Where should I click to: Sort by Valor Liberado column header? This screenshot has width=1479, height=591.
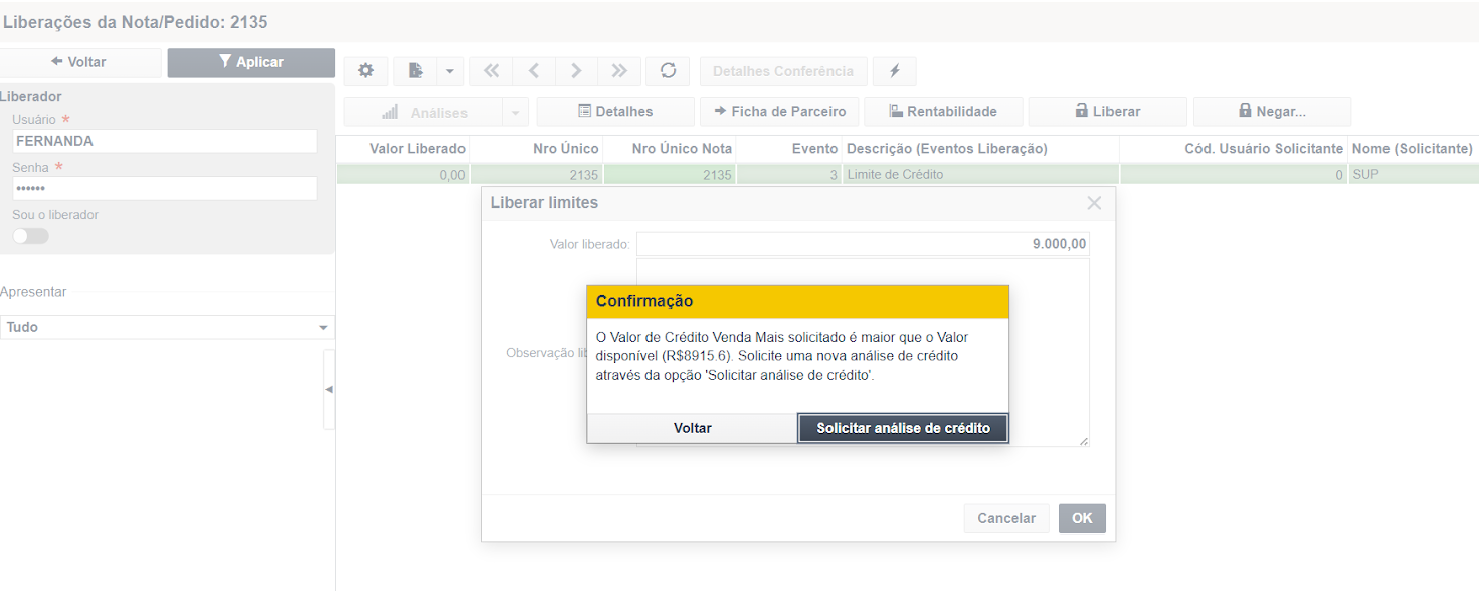(x=403, y=148)
